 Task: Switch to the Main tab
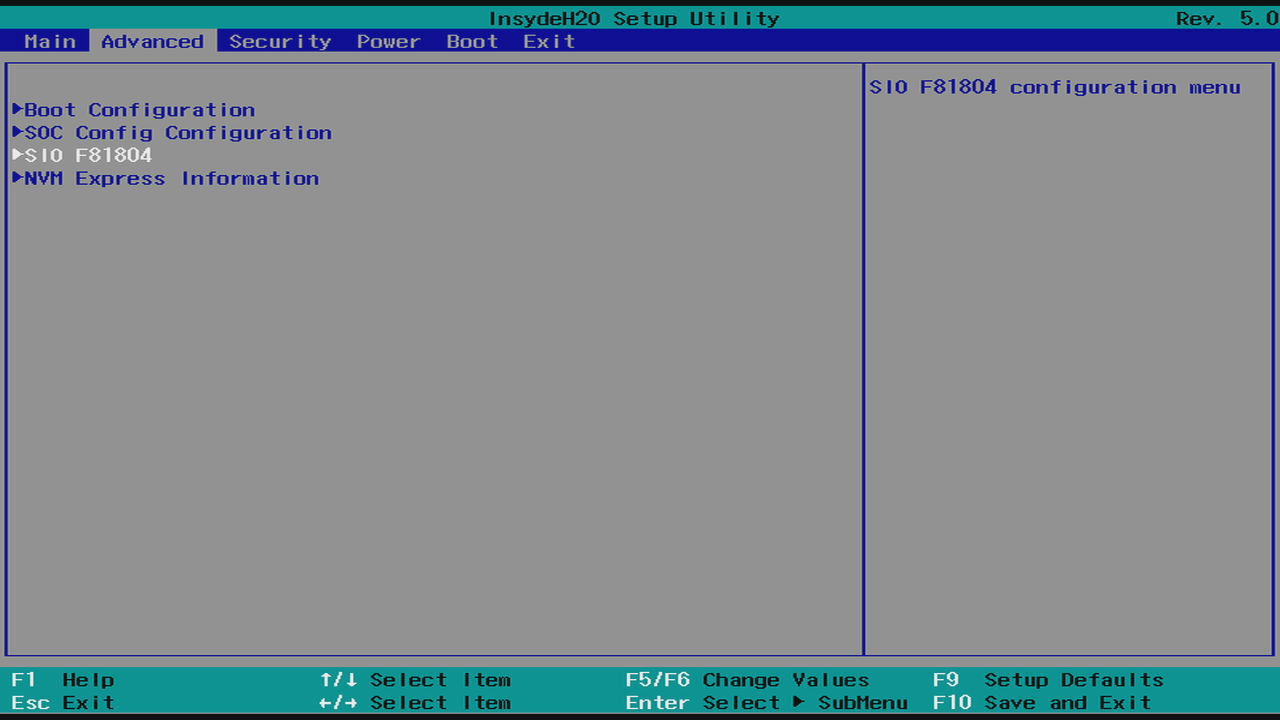point(50,41)
